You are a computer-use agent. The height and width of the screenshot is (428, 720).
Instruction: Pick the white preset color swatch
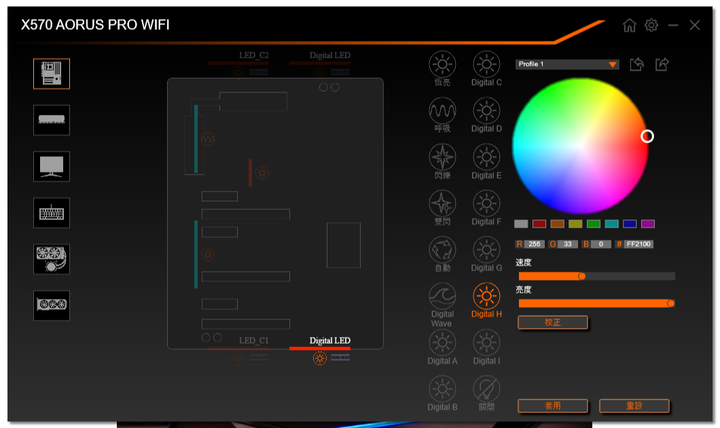[x=521, y=224]
